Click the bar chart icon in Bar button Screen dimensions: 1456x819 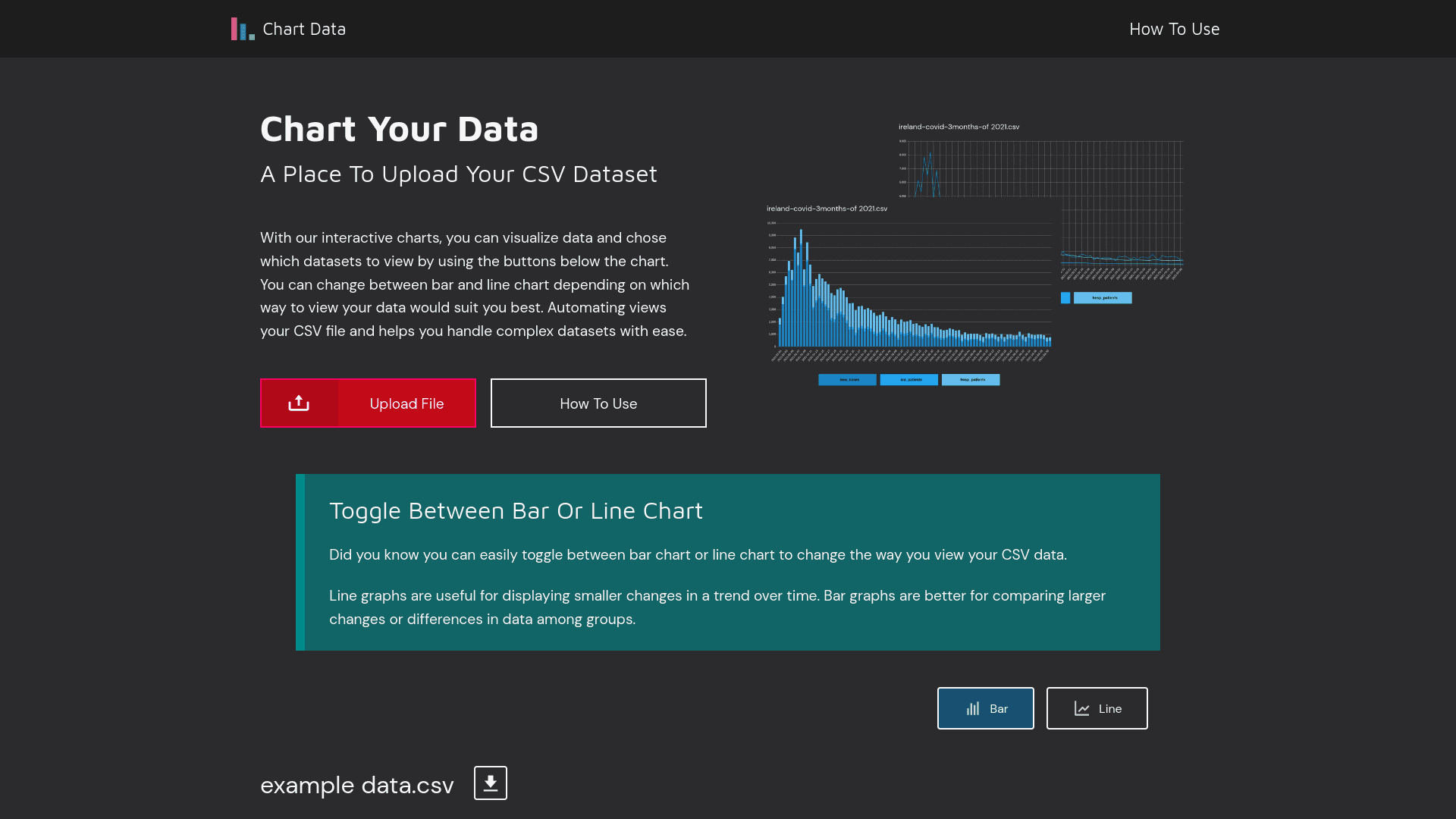pos(973,708)
